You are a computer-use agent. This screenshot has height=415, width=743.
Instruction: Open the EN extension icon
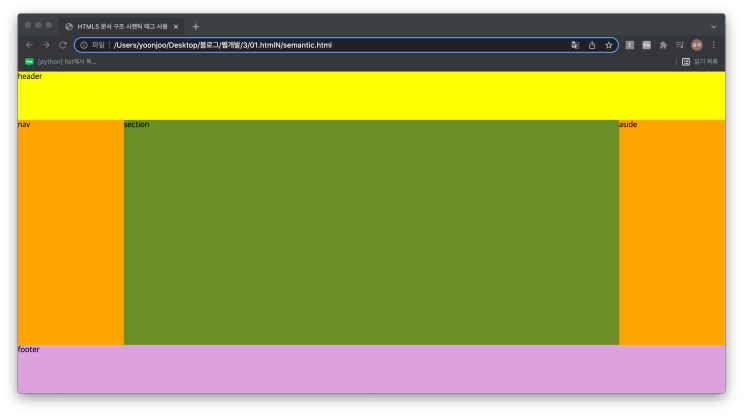[x=646, y=45]
